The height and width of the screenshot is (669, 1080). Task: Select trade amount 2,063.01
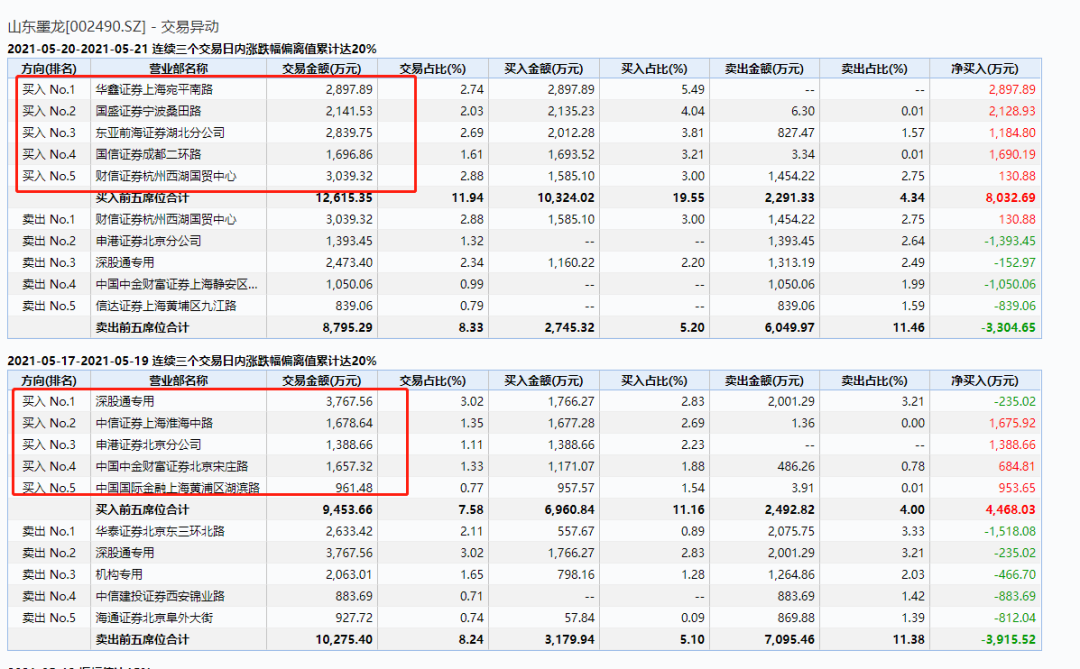[x=349, y=575]
